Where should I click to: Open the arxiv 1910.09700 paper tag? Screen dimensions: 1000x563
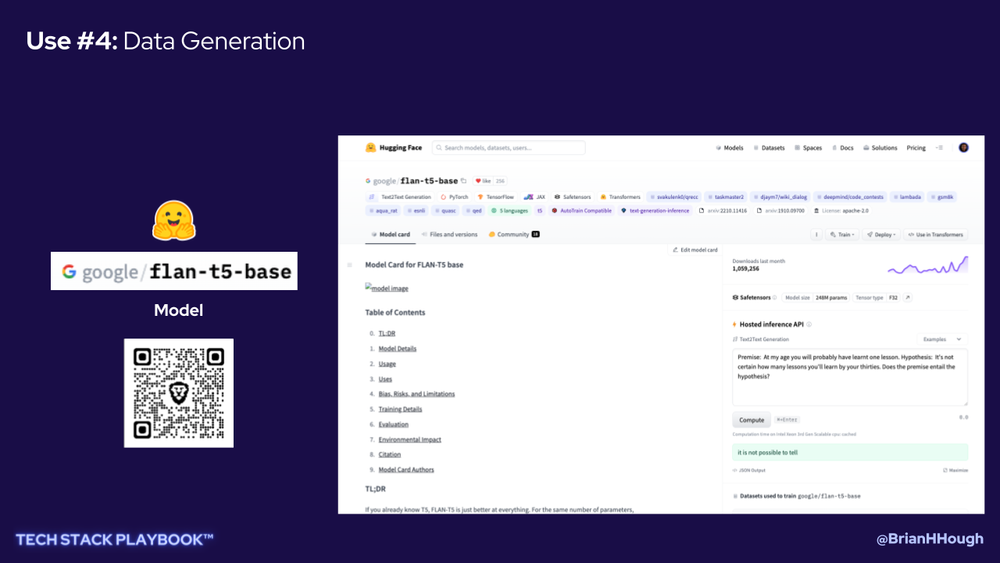tap(781, 210)
